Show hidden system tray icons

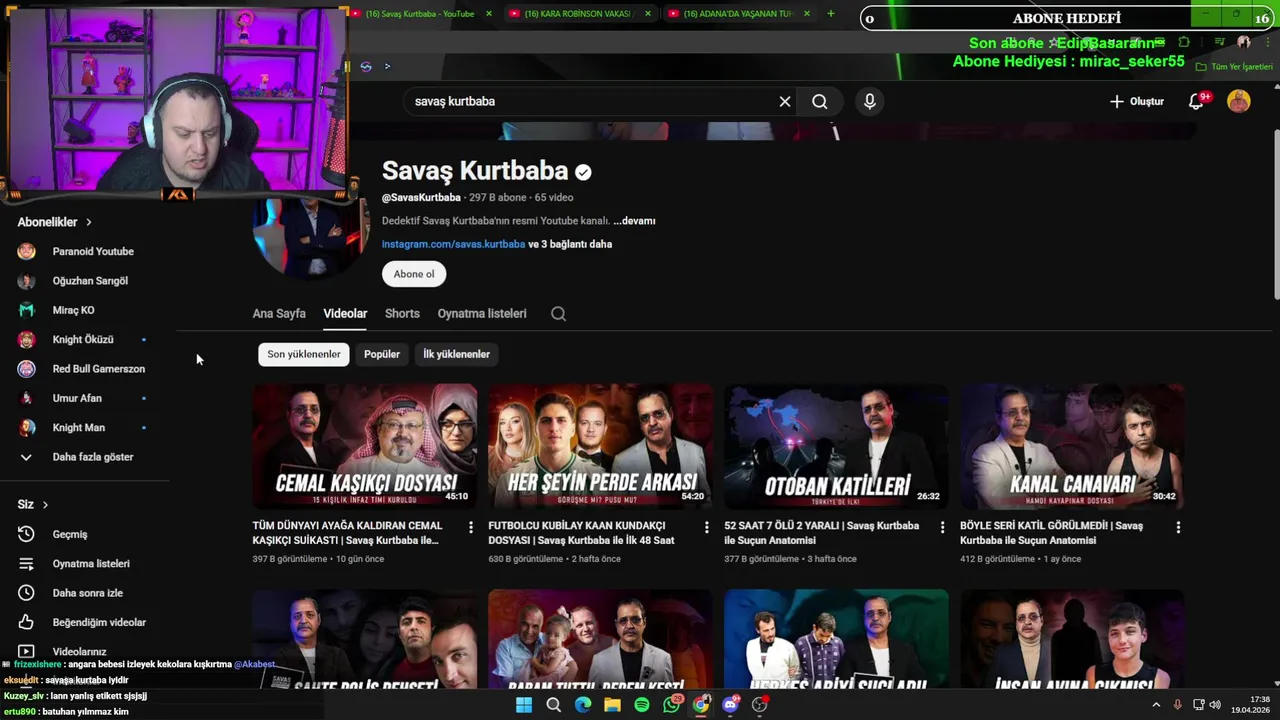[x=1157, y=705]
